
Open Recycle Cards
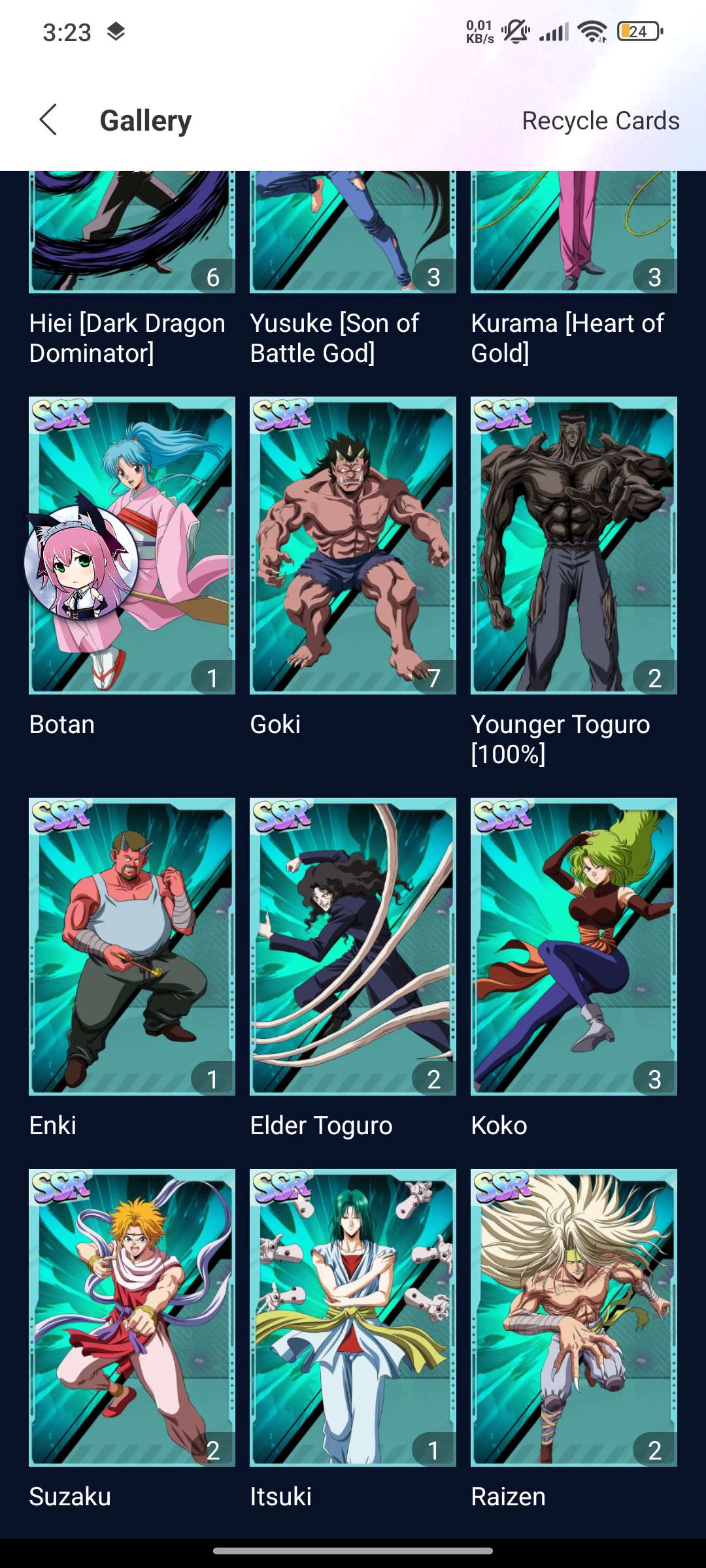(x=600, y=121)
